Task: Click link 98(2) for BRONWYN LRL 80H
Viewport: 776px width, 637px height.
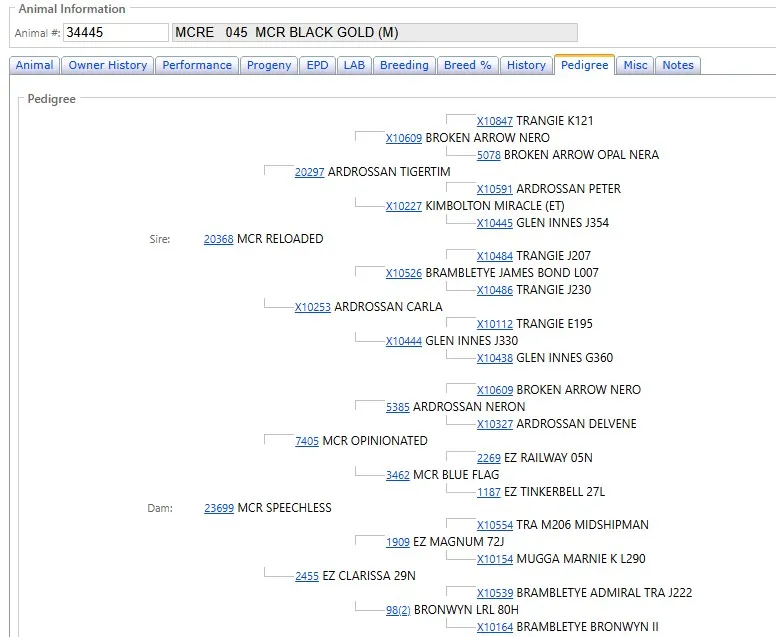Action: pyautogui.click(x=398, y=610)
